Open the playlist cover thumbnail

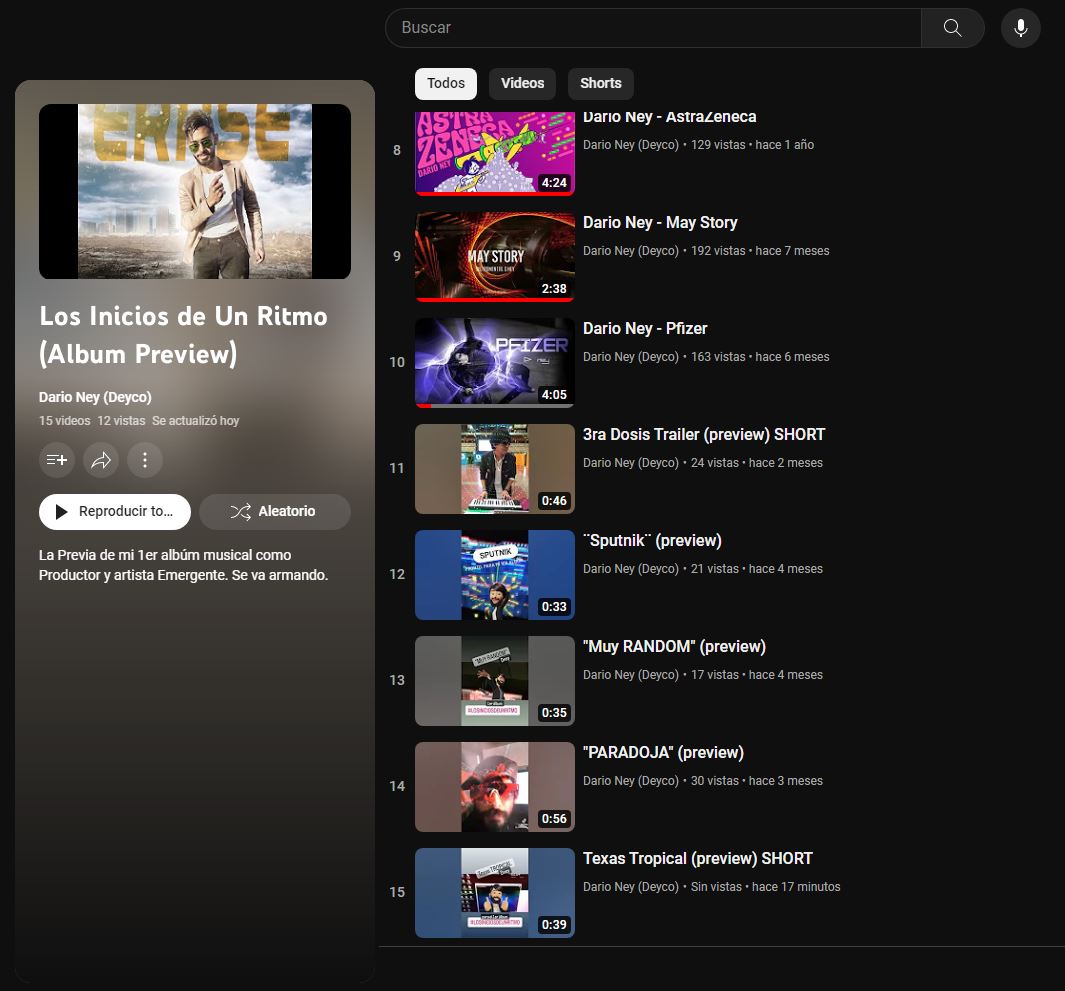coord(195,192)
